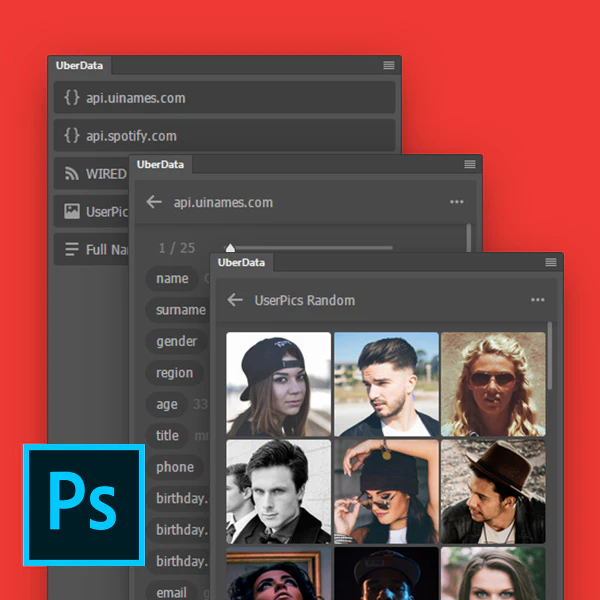The width and height of the screenshot is (600, 600).
Task: Click text lines icon beside Full Name
Action: tap(72, 249)
